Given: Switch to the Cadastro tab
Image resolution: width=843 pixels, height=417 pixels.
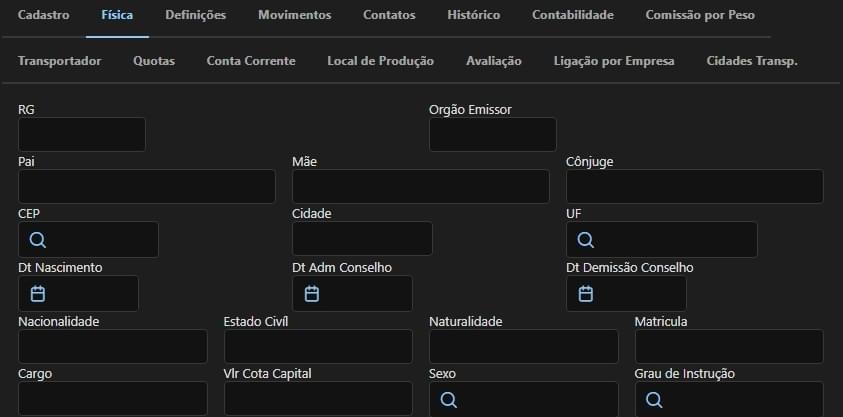Looking at the screenshot, I should click(44, 15).
